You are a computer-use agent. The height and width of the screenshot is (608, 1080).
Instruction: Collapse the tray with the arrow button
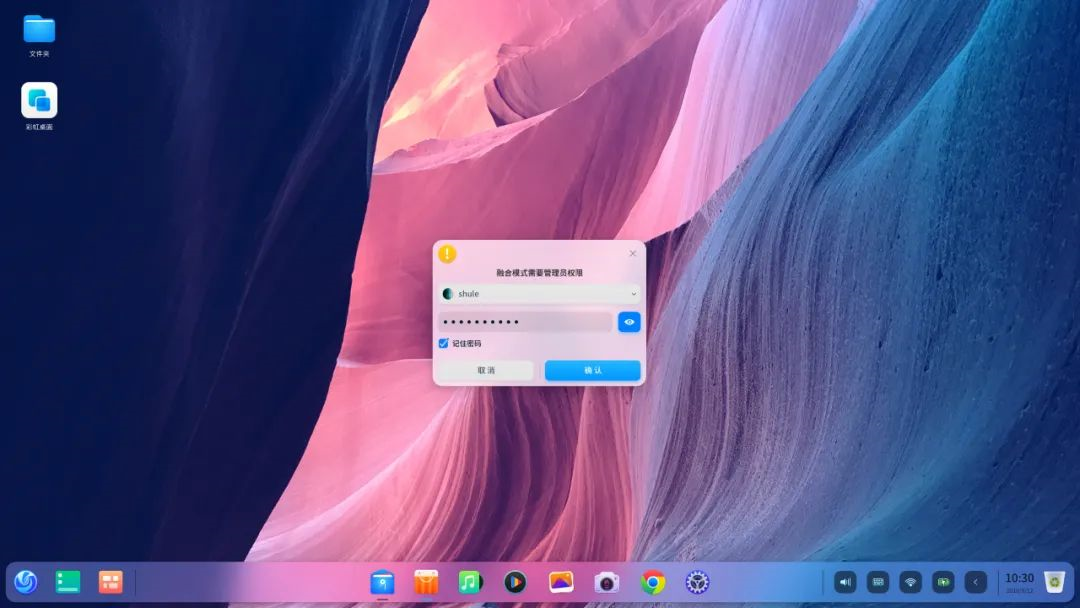tap(975, 582)
